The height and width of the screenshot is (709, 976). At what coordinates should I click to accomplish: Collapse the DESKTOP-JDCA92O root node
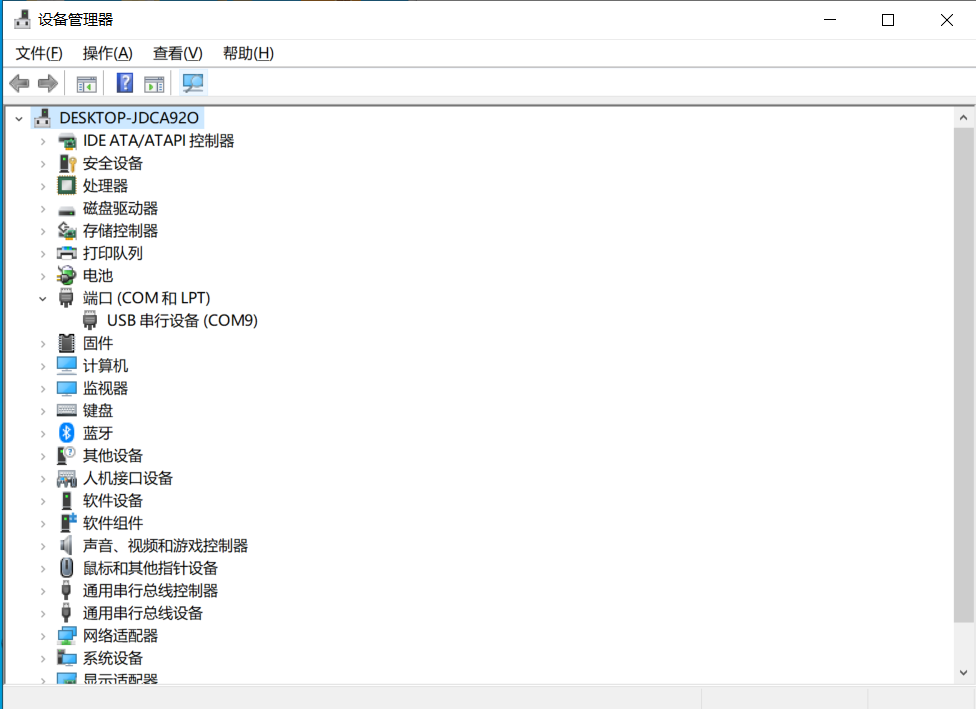click(x=19, y=118)
